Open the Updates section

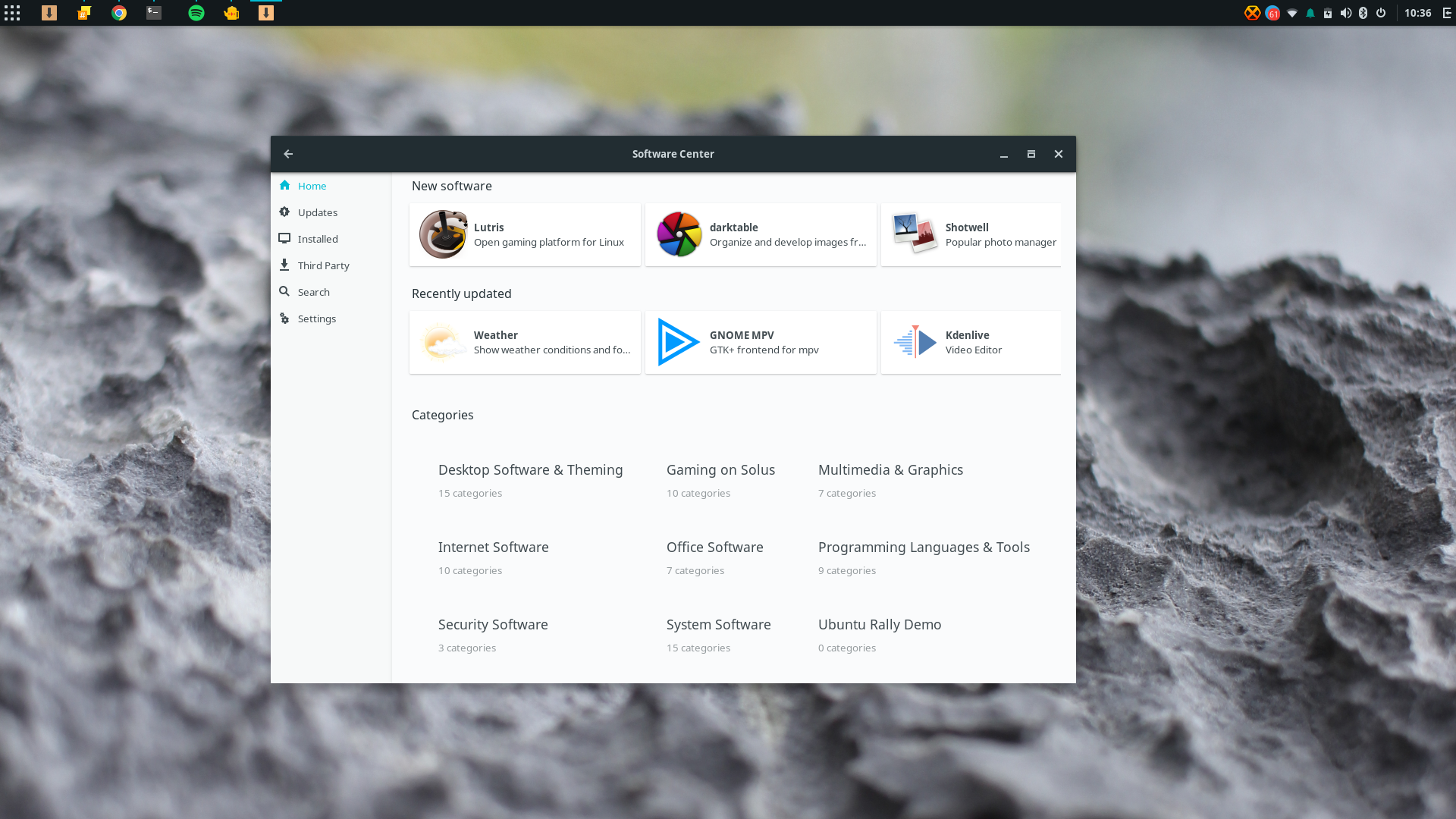click(331, 212)
